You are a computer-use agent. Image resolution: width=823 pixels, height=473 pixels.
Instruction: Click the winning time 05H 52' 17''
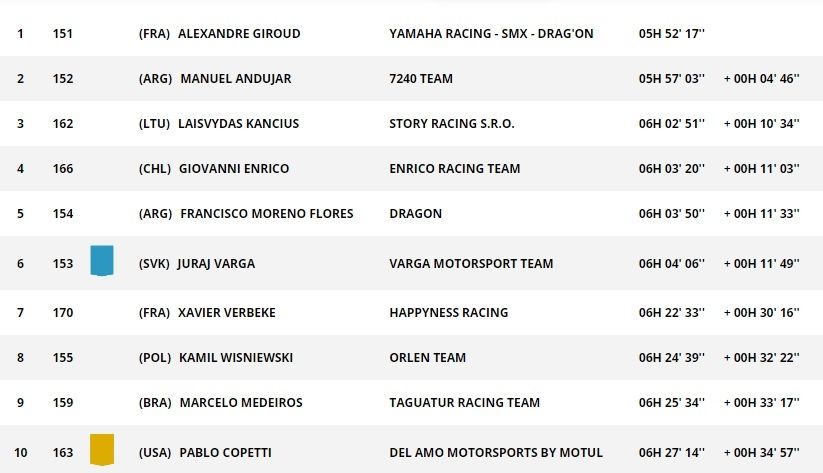[672, 34]
